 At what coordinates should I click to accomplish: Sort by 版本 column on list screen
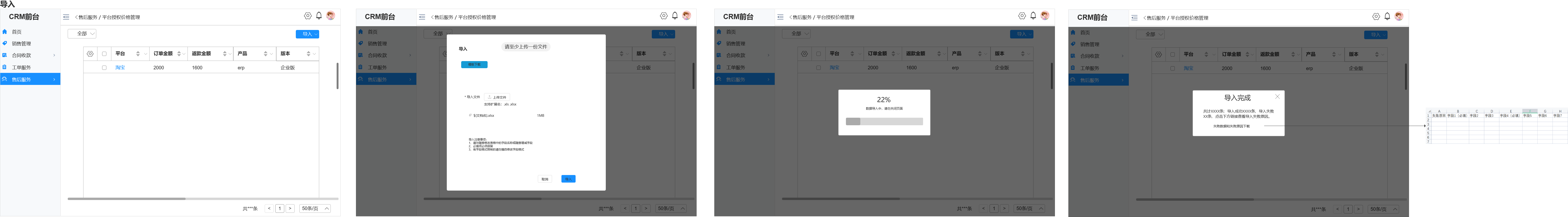point(309,54)
